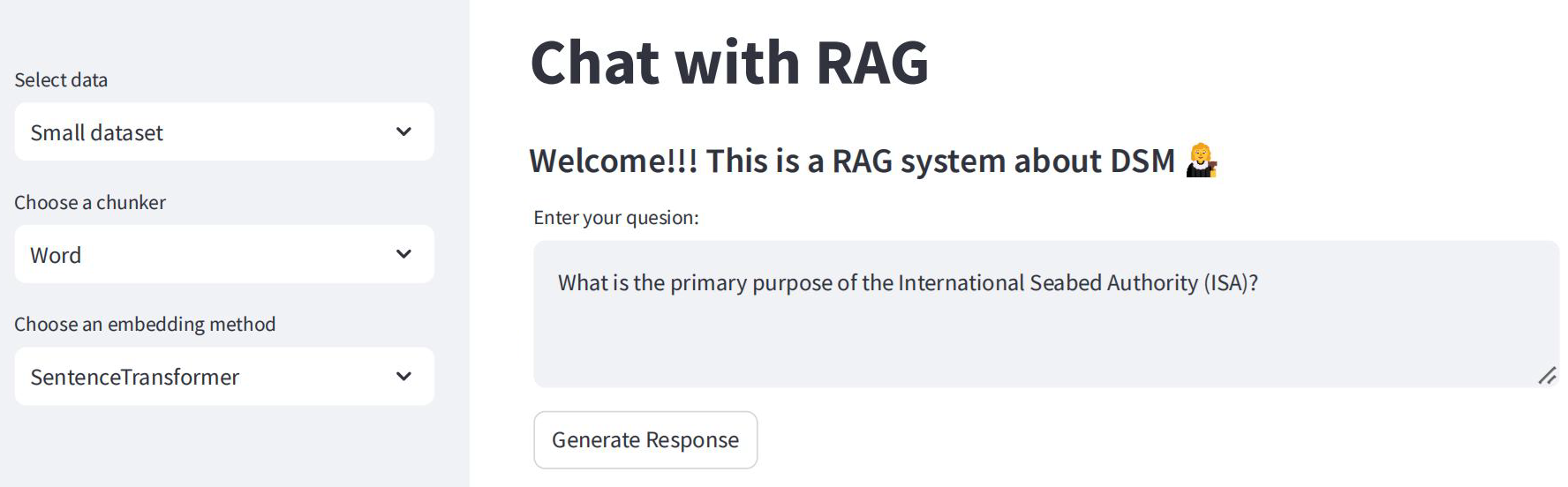Open the embedding method dropdown
The height and width of the screenshot is (487, 1568).
[224, 377]
